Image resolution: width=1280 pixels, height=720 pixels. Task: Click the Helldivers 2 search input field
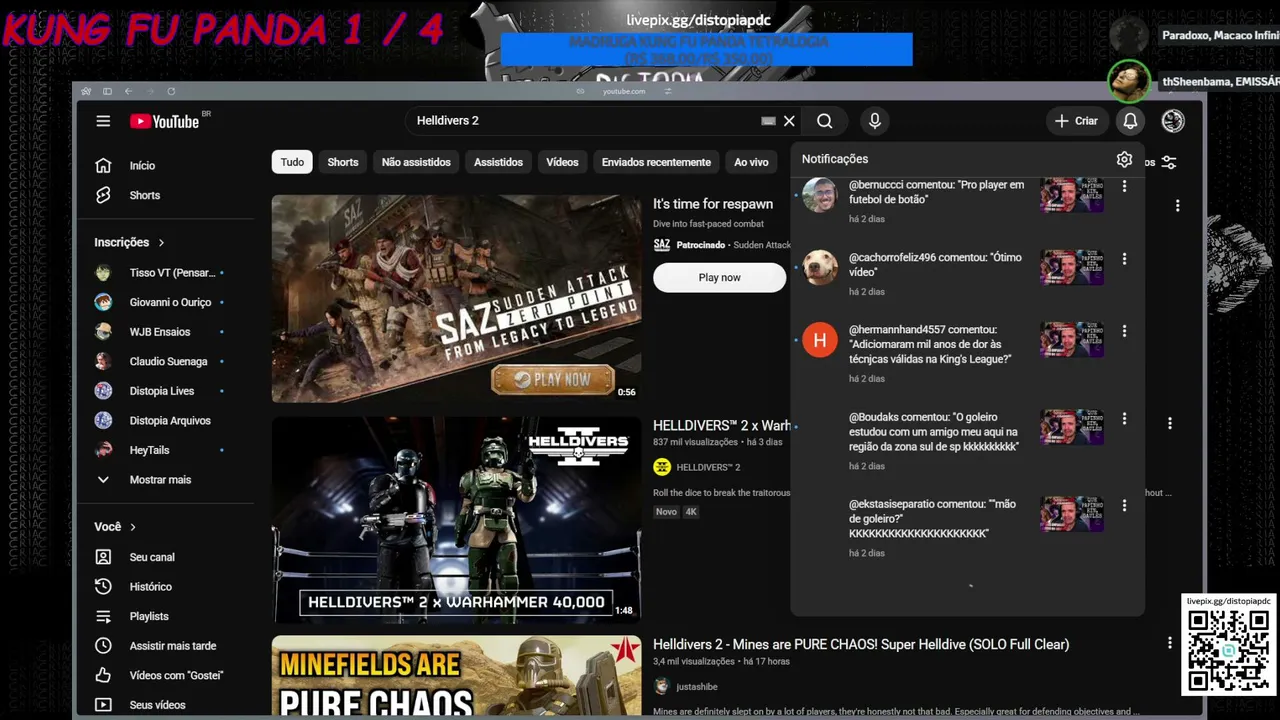585,121
